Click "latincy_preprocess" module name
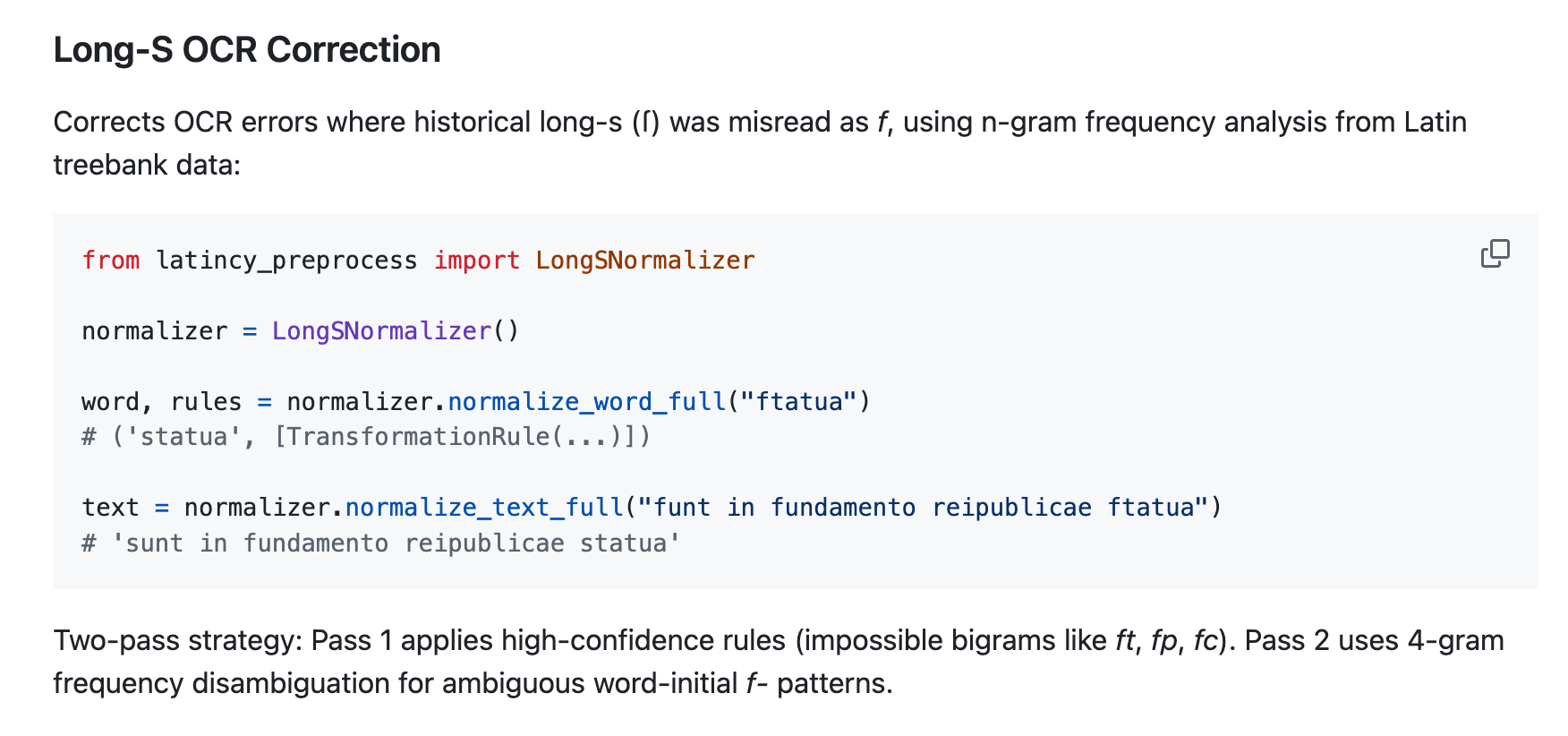Screen dimensions: 1568x736 [286, 261]
